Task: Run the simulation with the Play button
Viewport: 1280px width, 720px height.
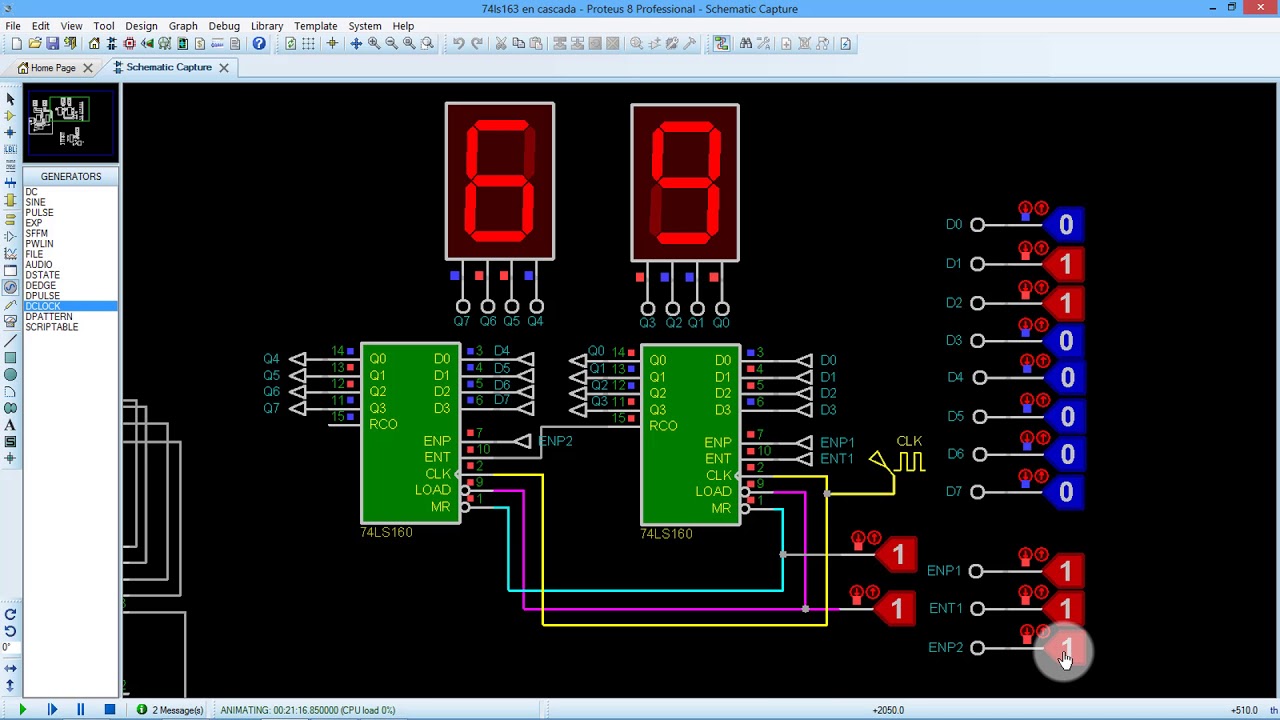Action: click(22, 710)
